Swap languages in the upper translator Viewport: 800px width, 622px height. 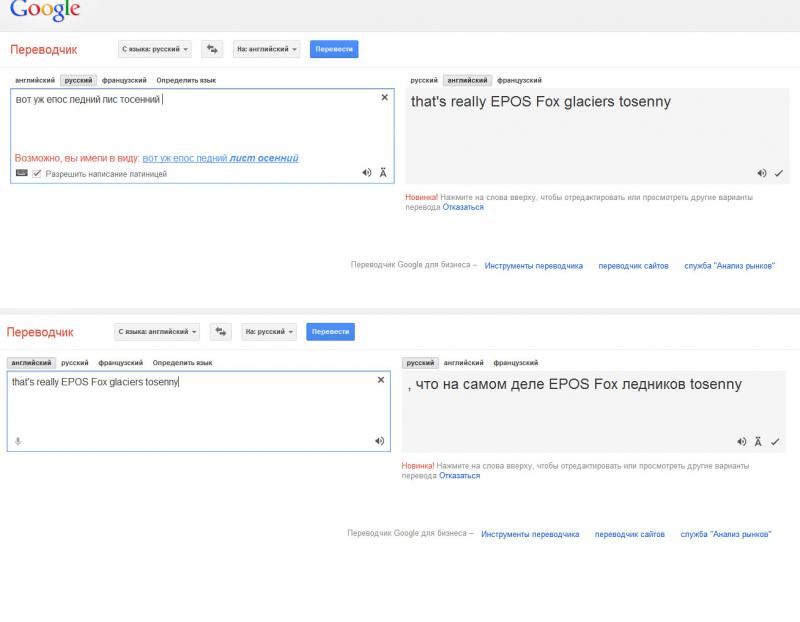click(212, 48)
